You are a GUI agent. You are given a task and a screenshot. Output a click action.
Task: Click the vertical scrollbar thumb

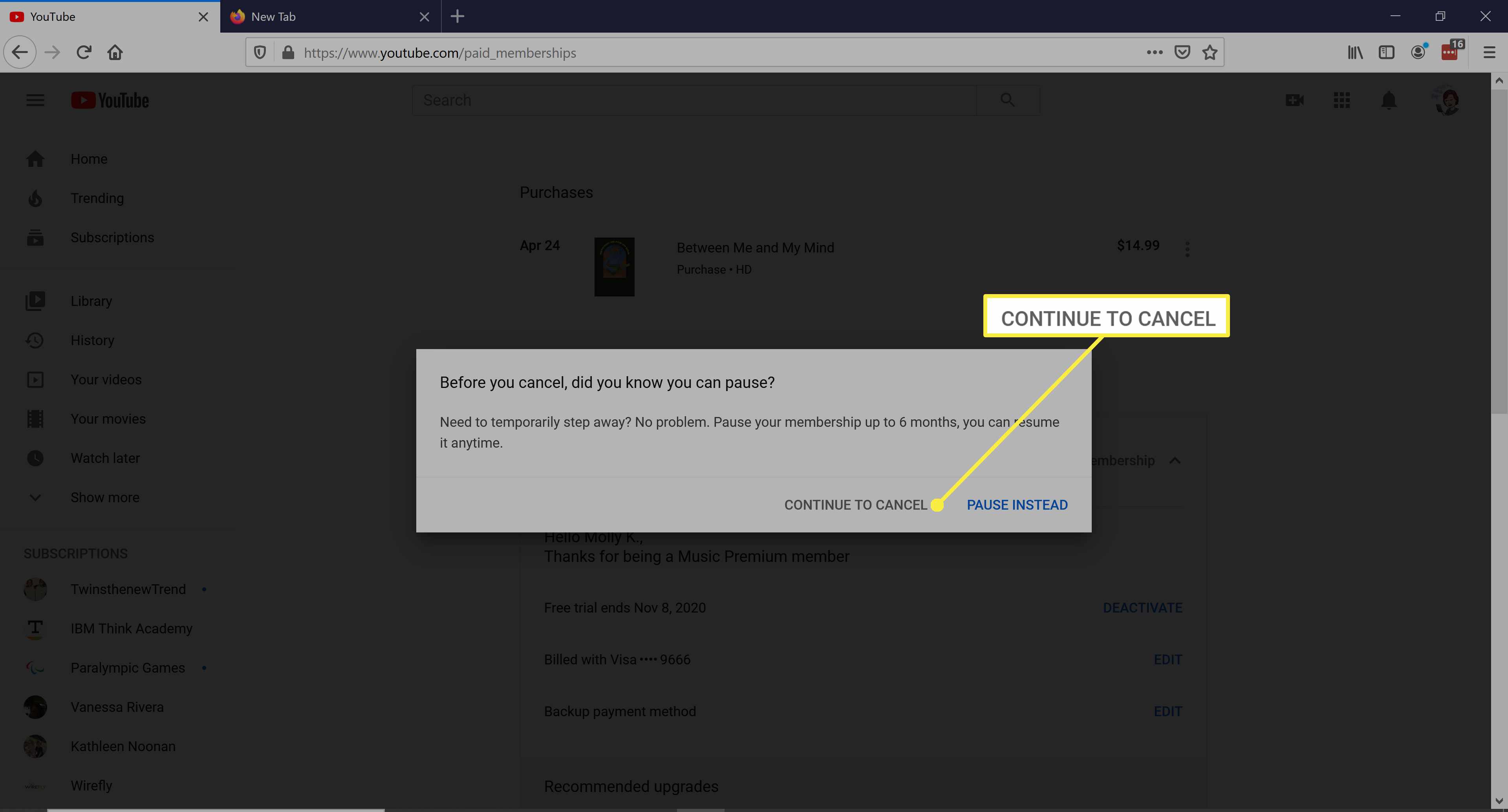click(1499, 252)
